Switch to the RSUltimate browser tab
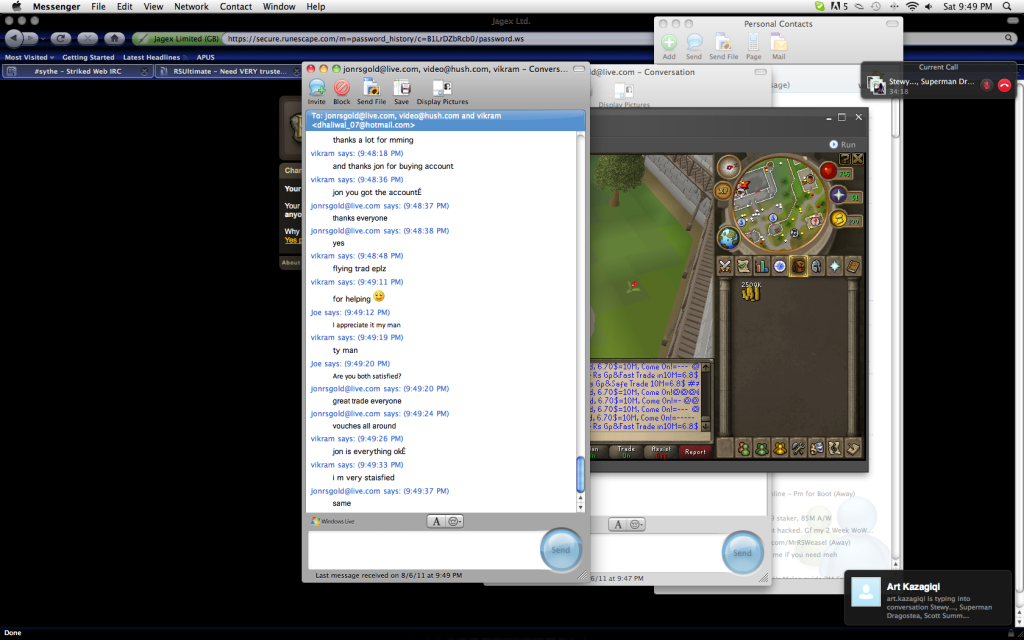The image size is (1024, 640). [x=229, y=71]
